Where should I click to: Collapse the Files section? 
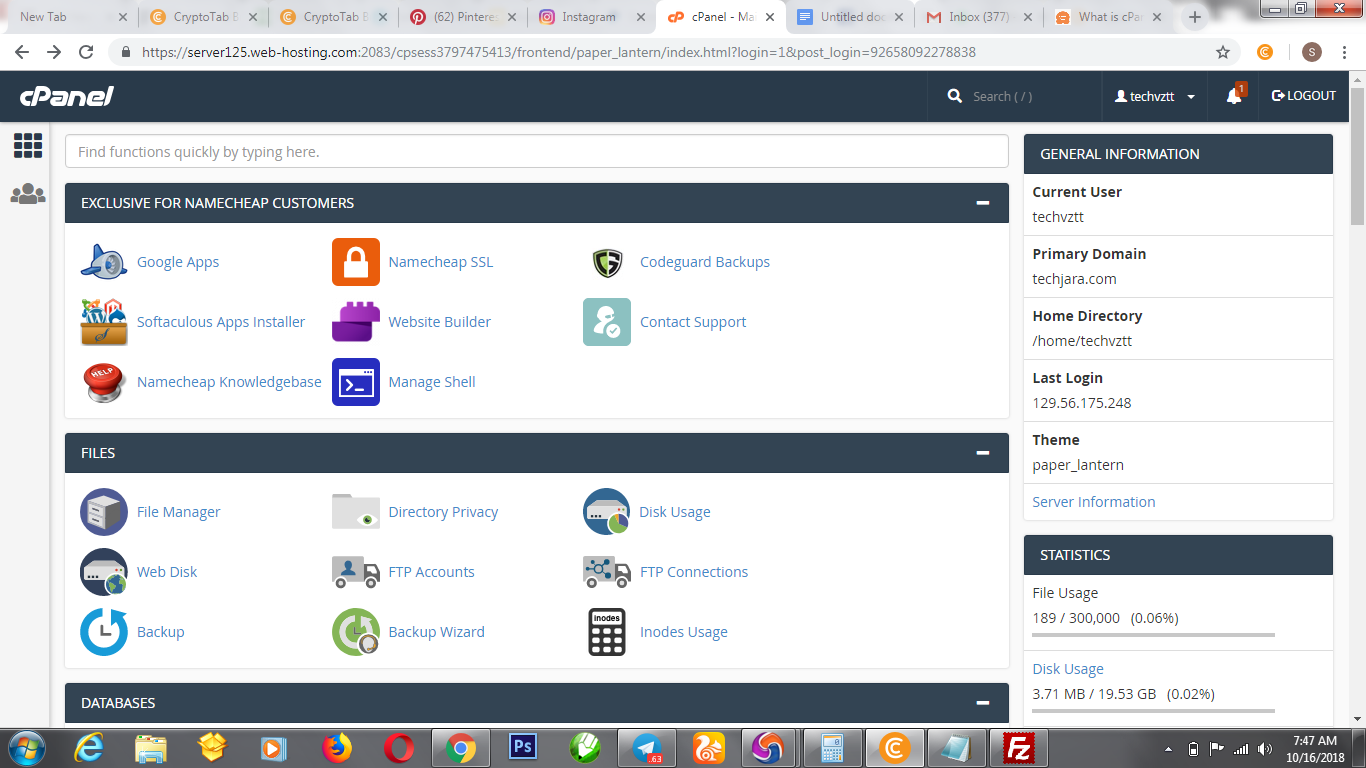(x=983, y=453)
